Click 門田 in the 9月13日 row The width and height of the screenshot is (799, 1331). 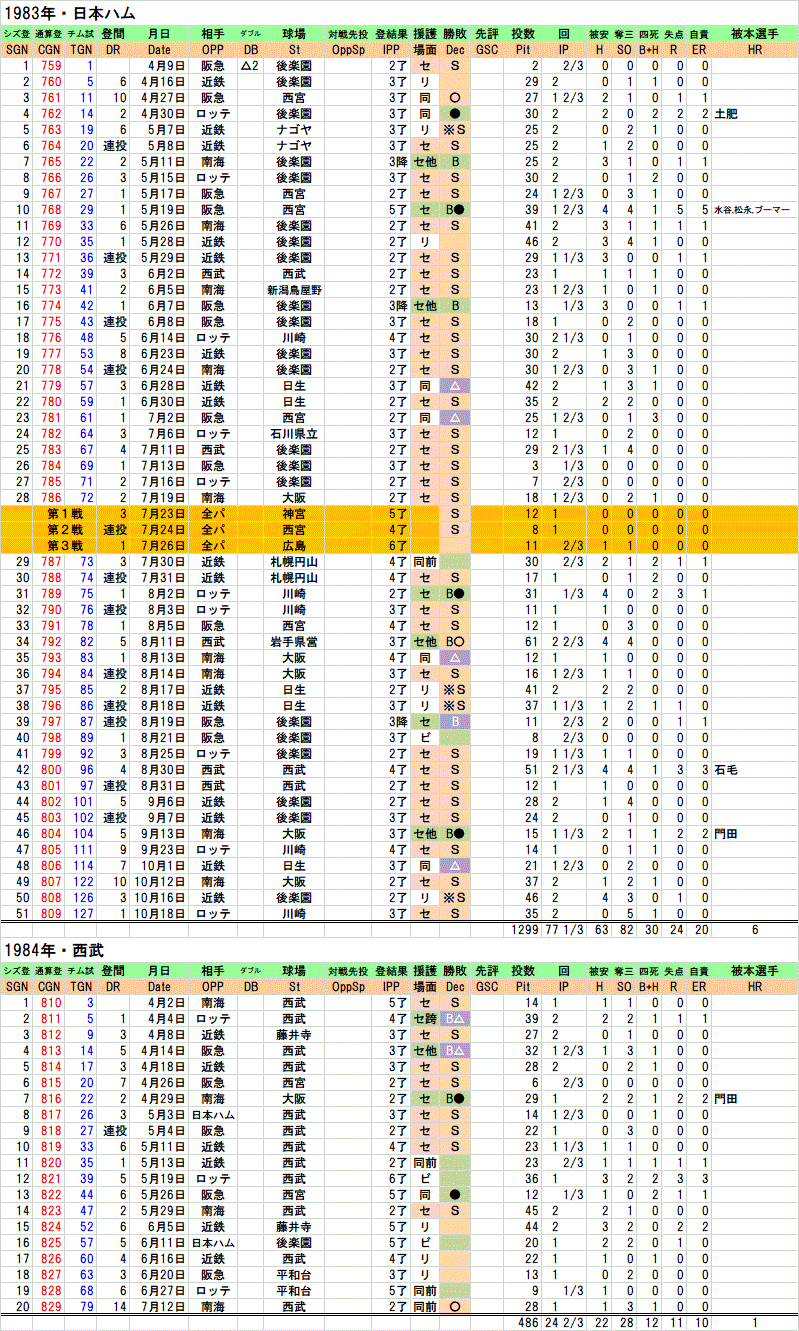point(727,834)
